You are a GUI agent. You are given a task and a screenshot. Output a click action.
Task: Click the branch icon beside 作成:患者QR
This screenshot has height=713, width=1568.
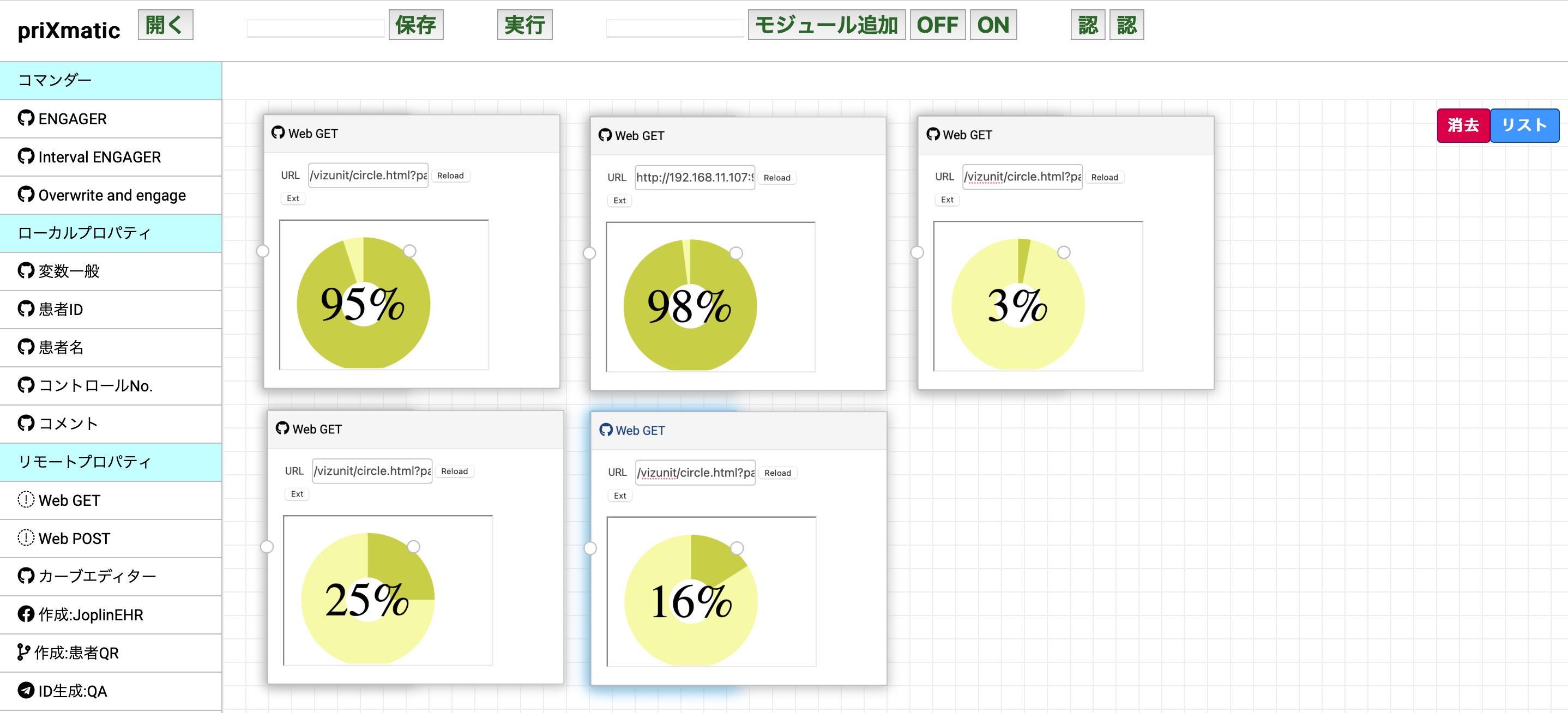pyautogui.click(x=23, y=652)
